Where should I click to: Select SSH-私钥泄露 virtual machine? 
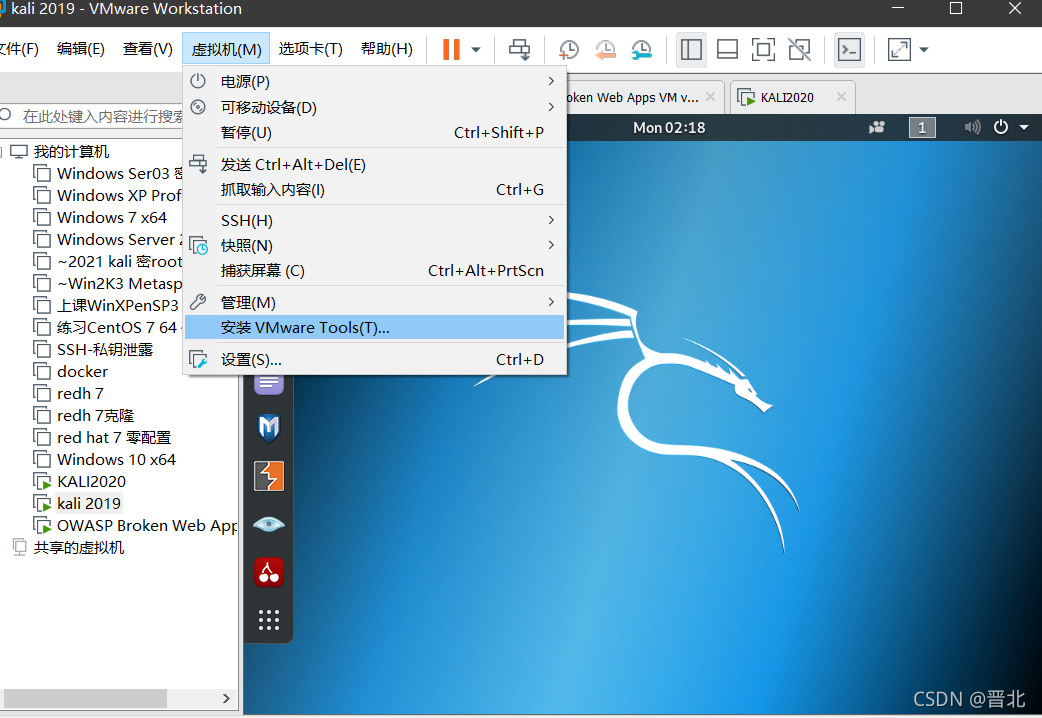click(x=105, y=349)
